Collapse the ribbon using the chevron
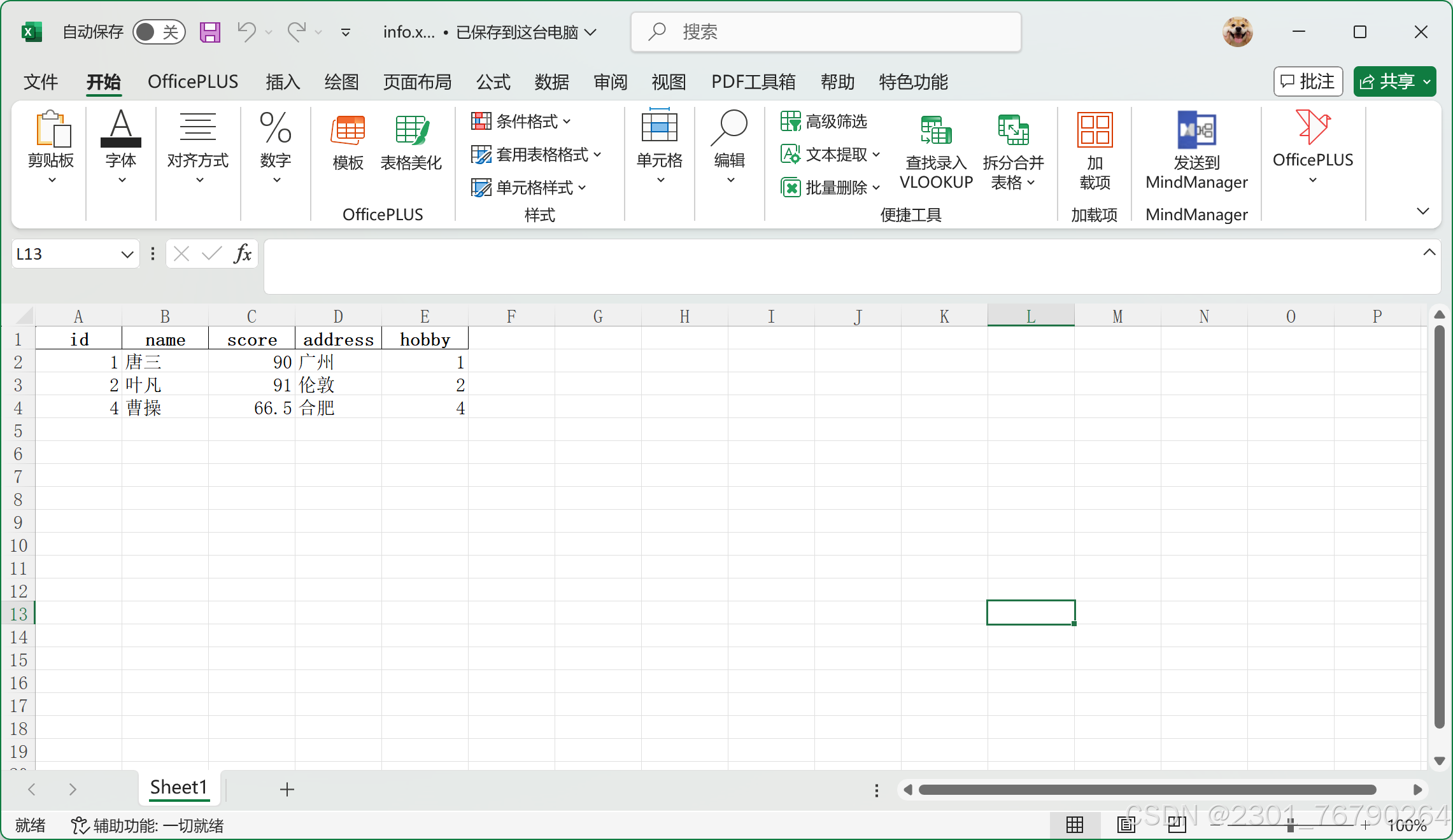The image size is (1453, 840). 1422,211
